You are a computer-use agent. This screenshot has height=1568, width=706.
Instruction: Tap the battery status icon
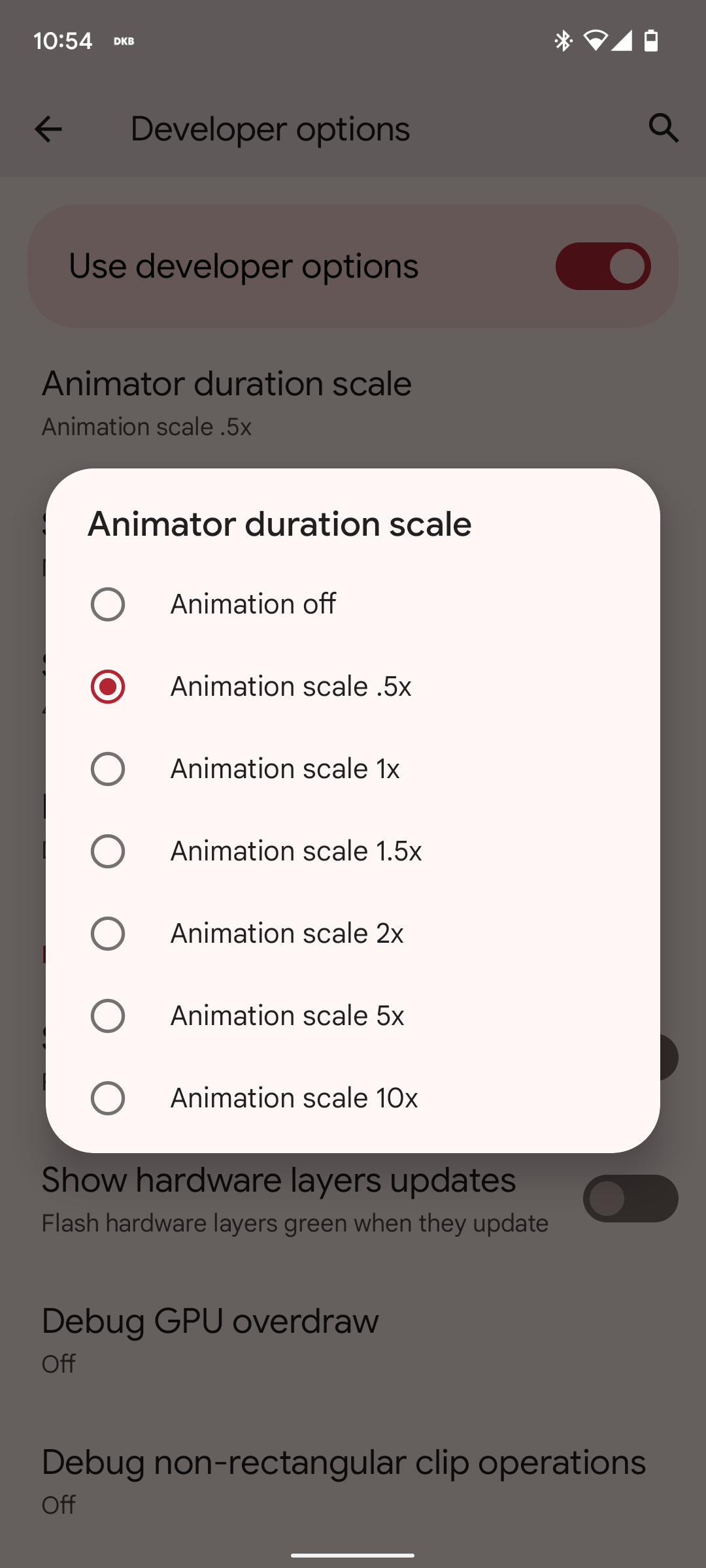tap(651, 41)
